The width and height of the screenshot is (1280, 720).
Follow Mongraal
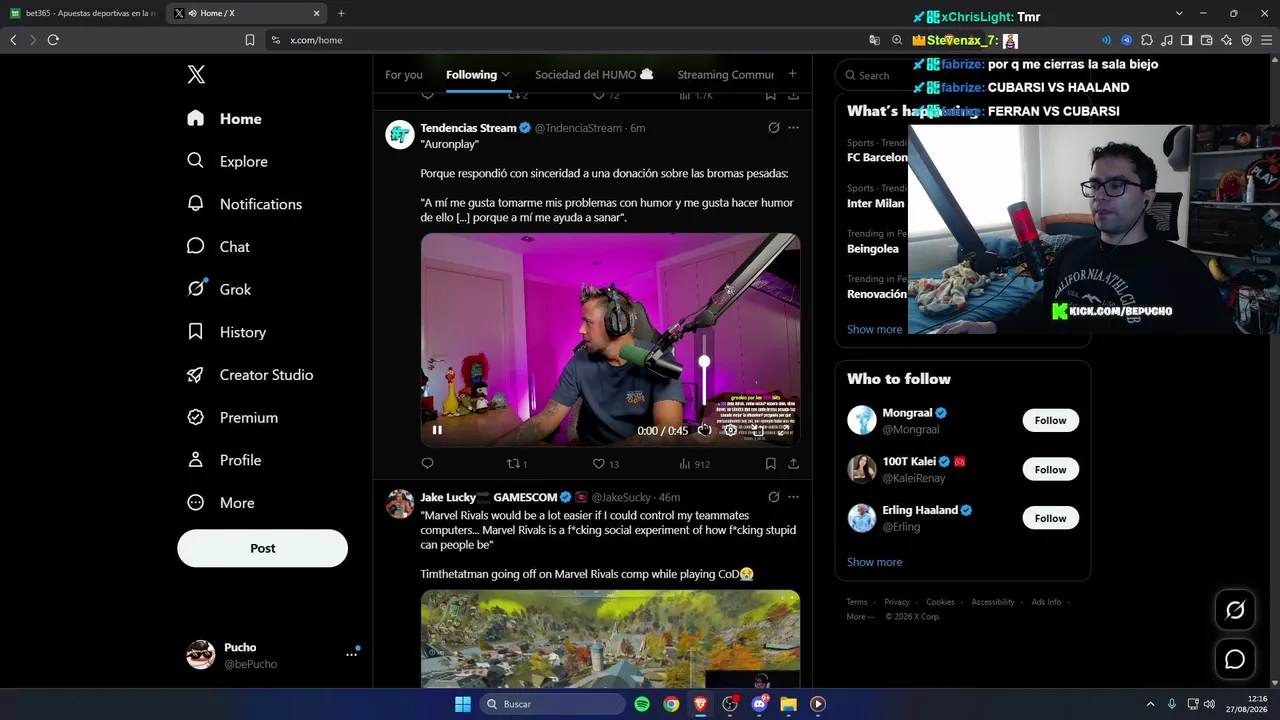1050,421
